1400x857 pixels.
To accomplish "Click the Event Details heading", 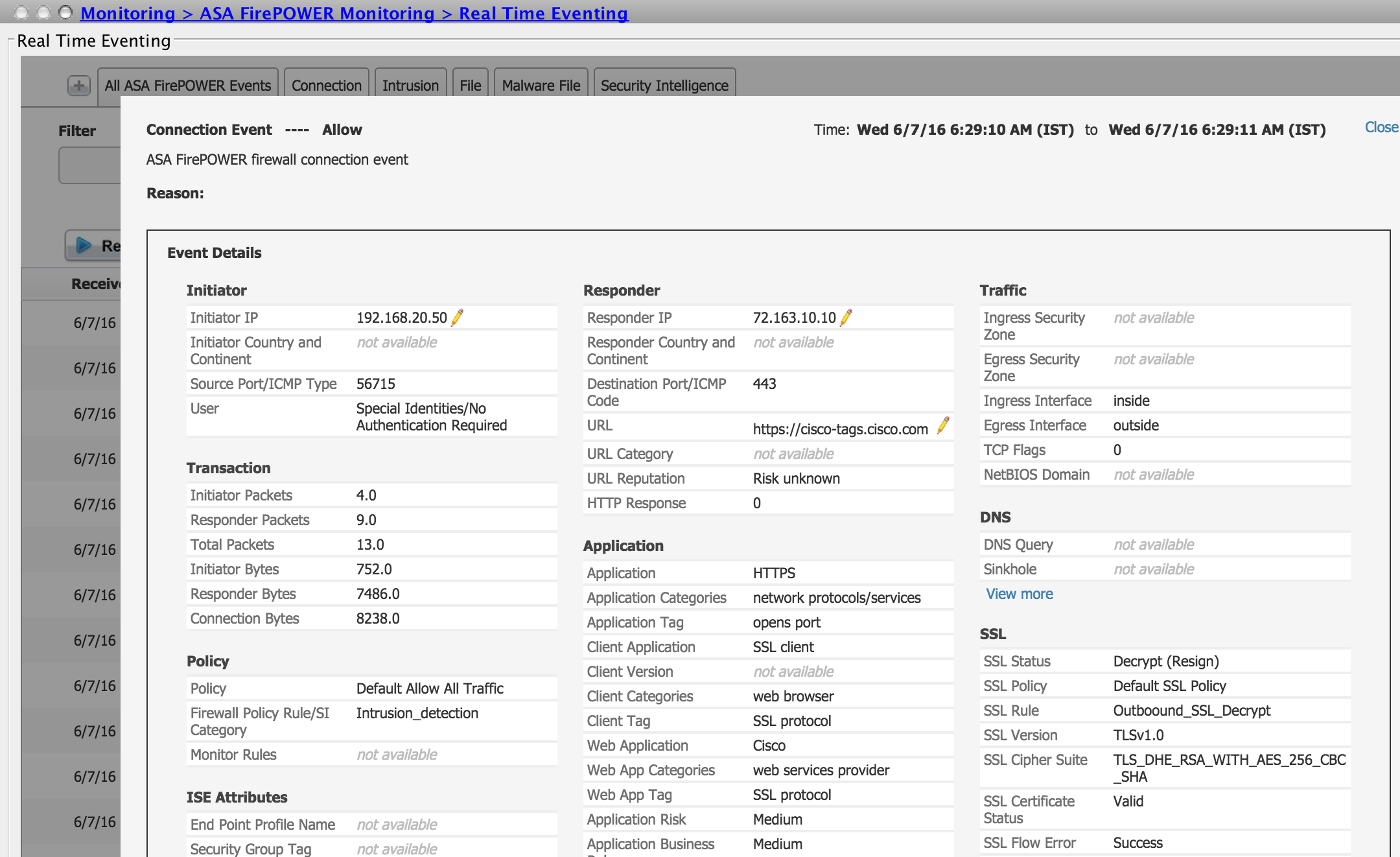I will pyautogui.click(x=215, y=253).
